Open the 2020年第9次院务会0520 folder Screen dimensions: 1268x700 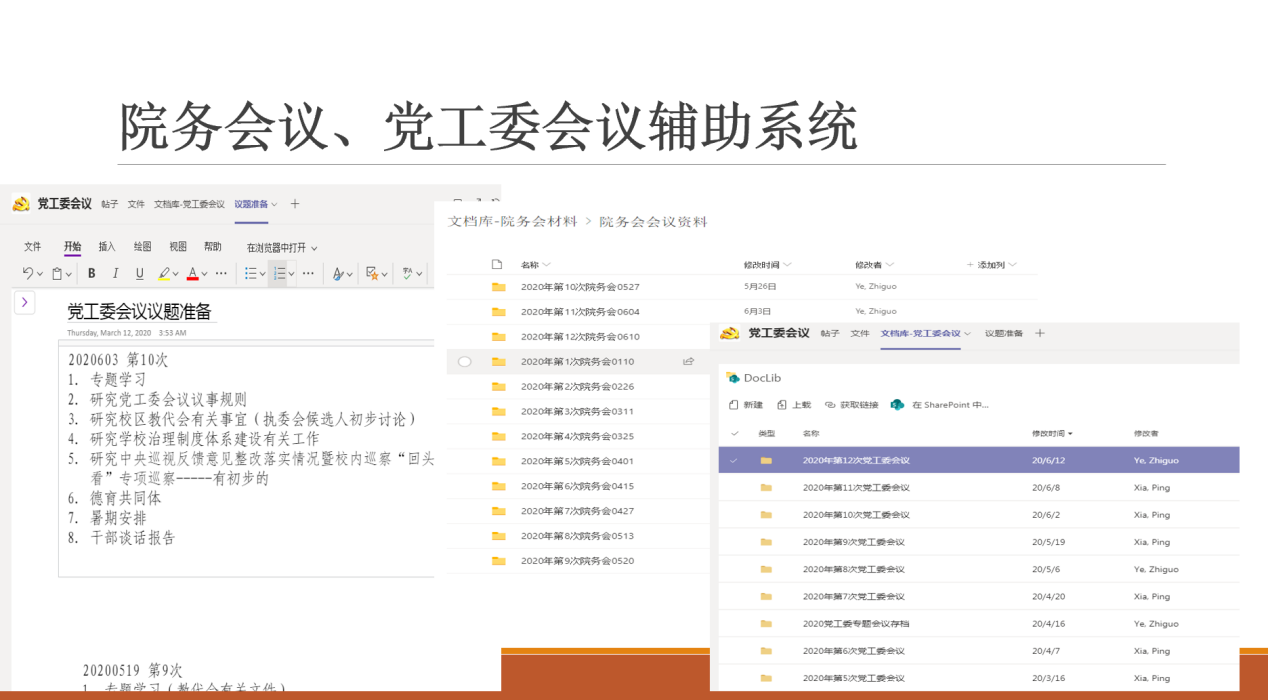click(577, 561)
